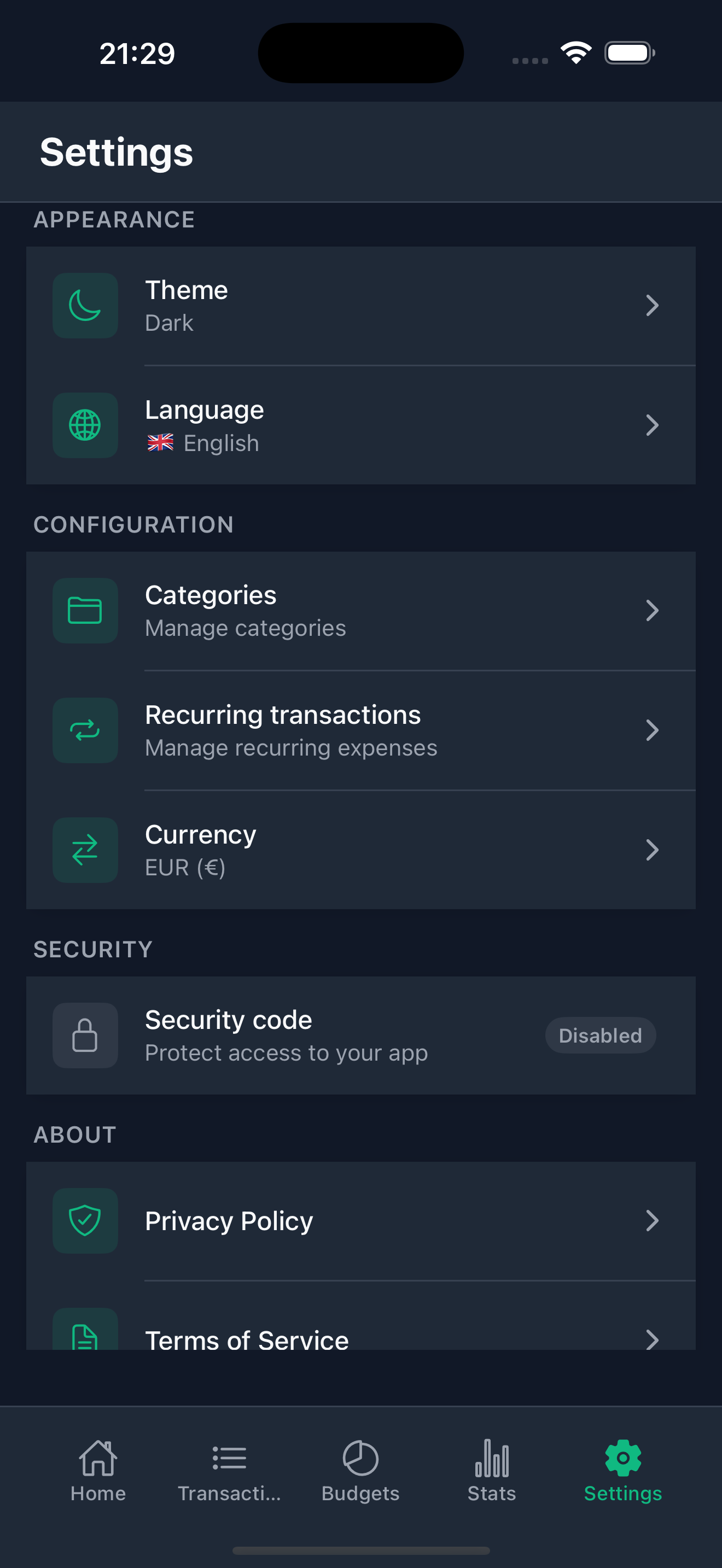
Task: Open Language chevron arrow
Action: (x=652, y=425)
